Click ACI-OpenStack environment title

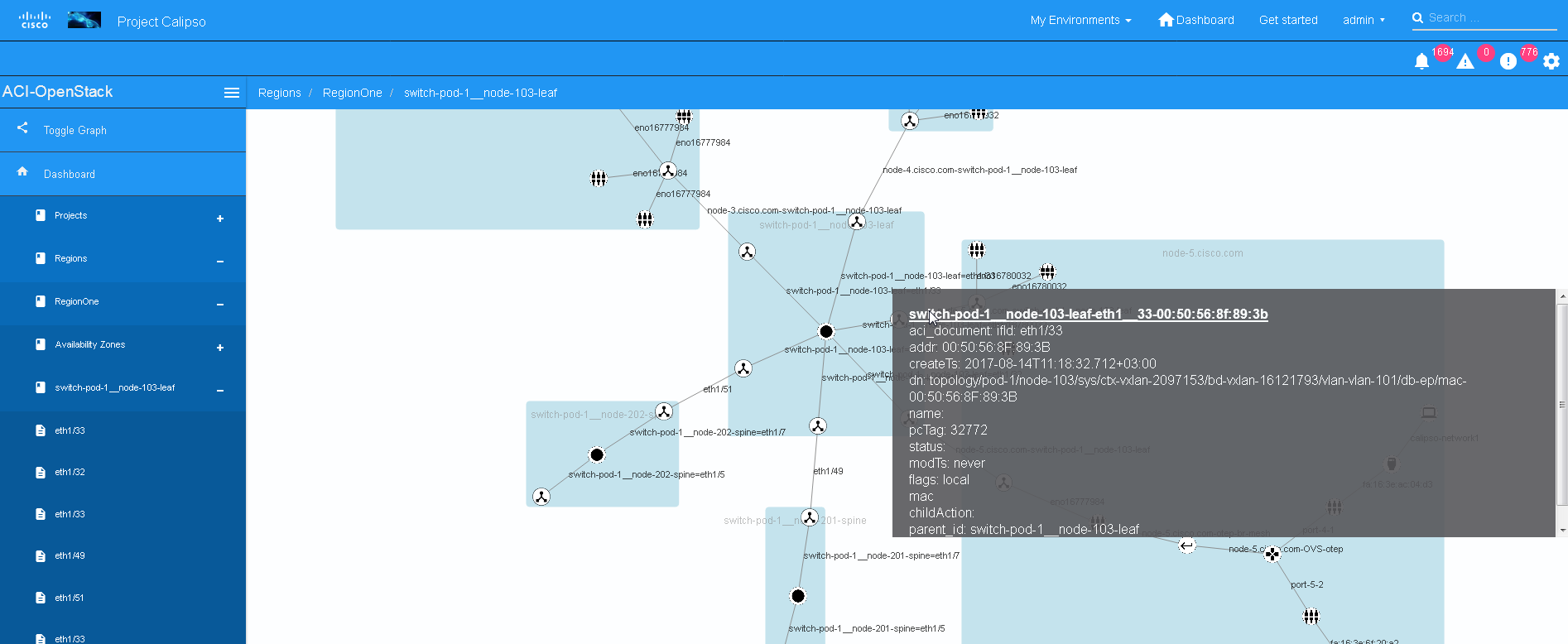click(57, 92)
